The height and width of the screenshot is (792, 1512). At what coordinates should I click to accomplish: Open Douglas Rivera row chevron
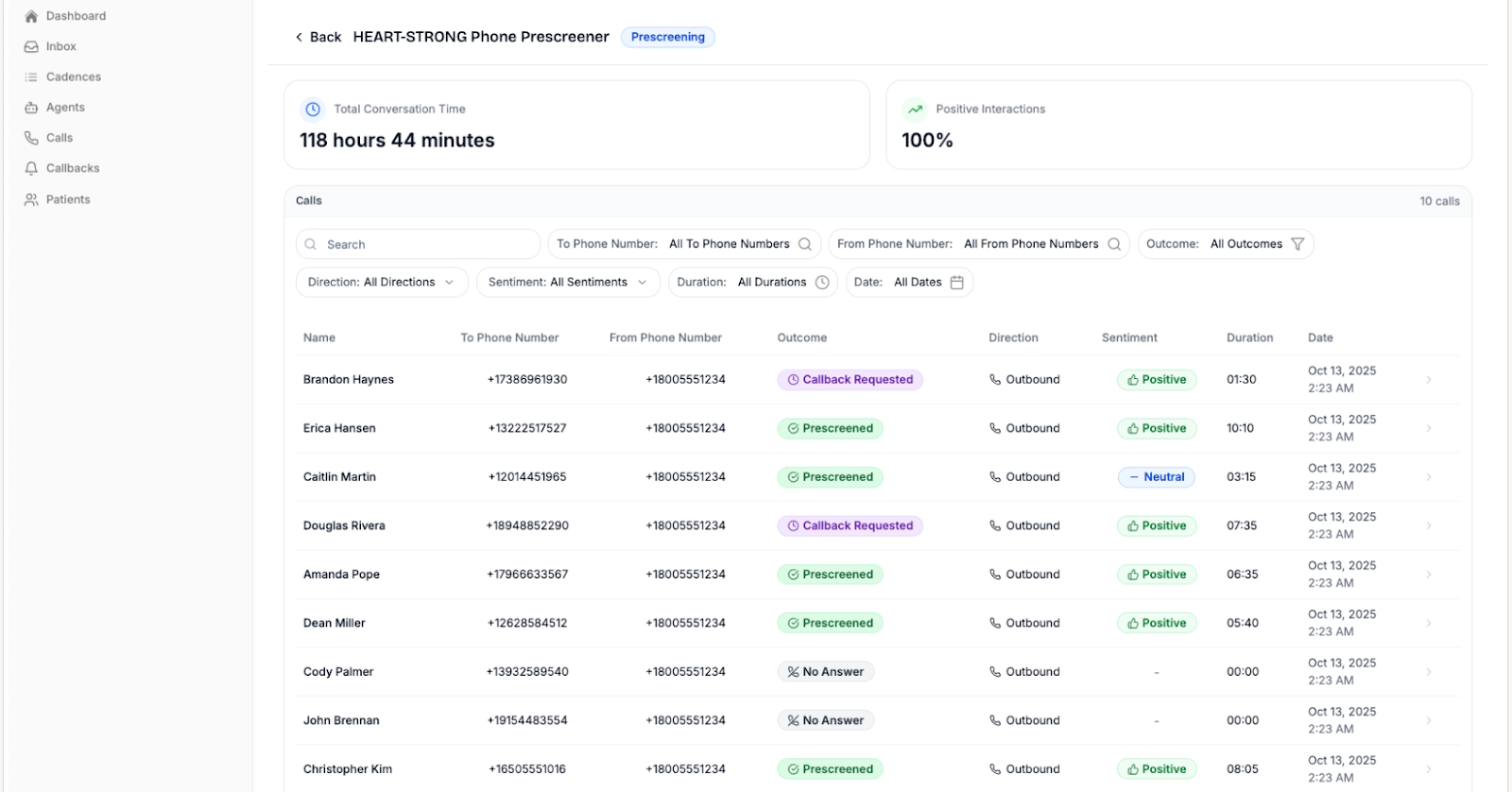click(x=1429, y=525)
